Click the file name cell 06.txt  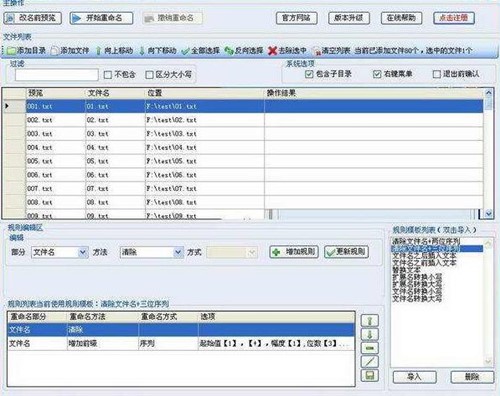click(115, 175)
